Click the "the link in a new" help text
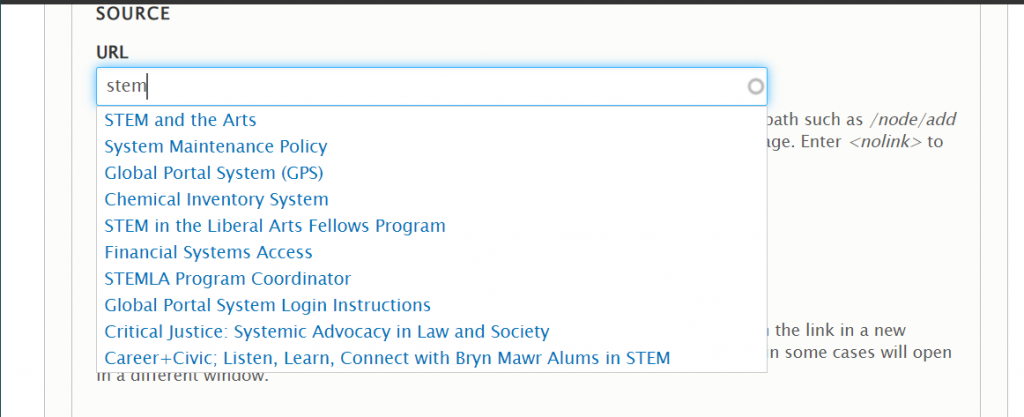The width and height of the screenshot is (1024, 417). (x=850, y=330)
